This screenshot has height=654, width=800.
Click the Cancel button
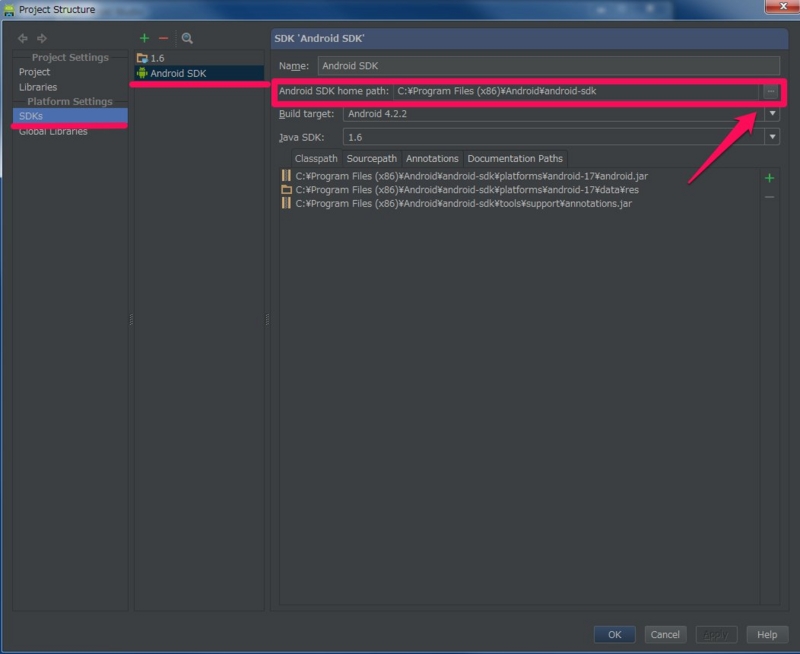(665, 634)
